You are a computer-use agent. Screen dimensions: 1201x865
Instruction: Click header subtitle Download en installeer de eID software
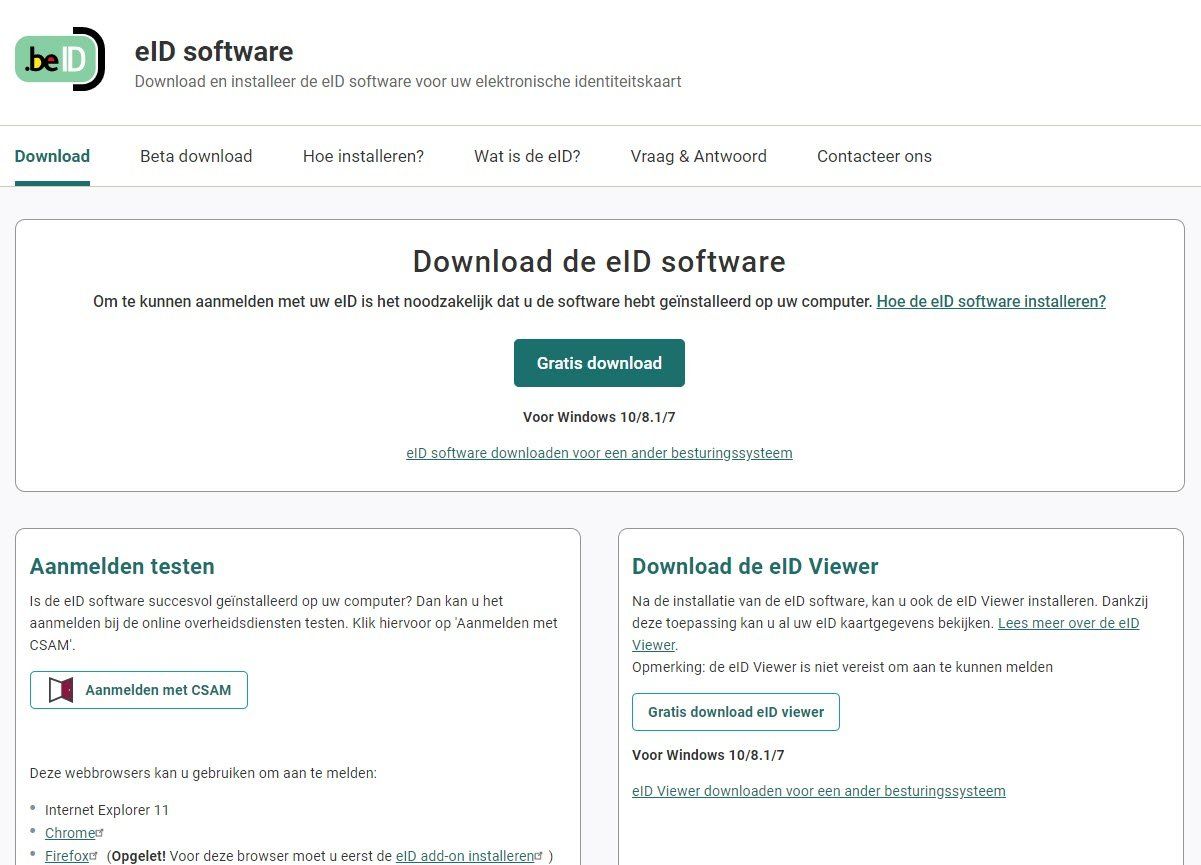pyautogui.click(x=408, y=81)
